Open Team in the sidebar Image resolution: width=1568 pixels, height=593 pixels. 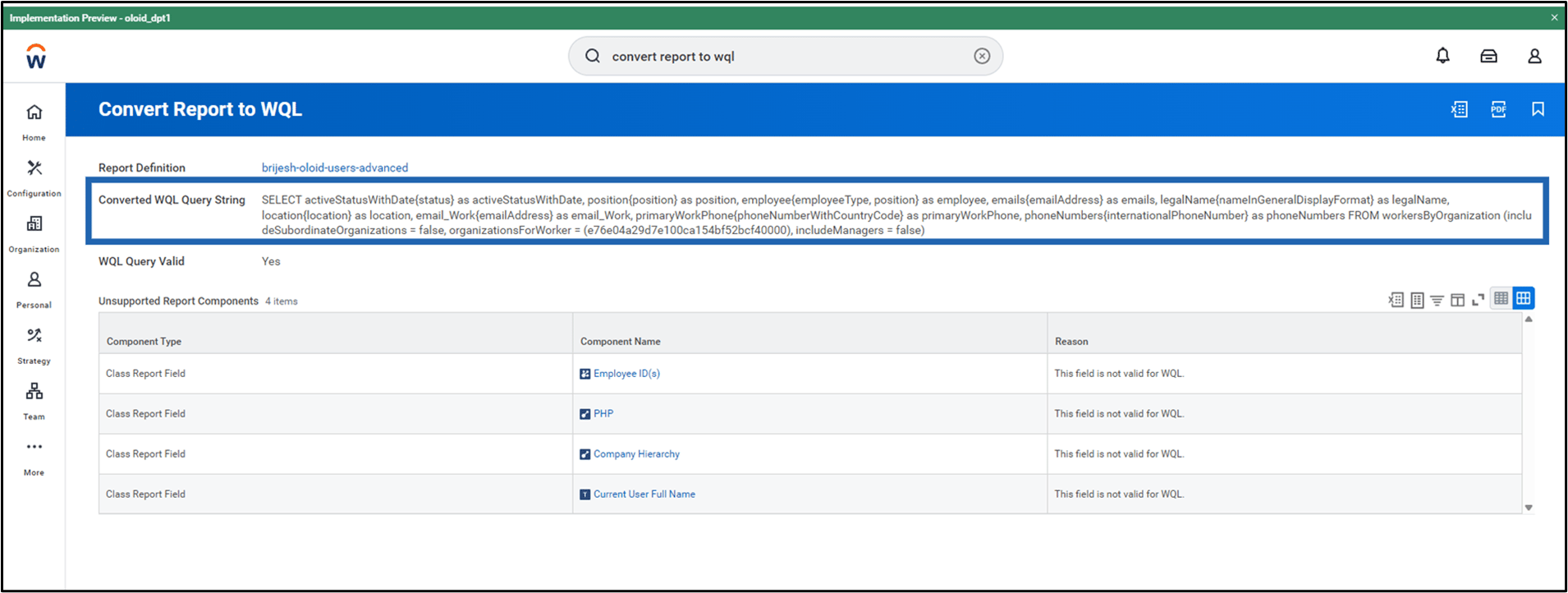pyautogui.click(x=34, y=401)
